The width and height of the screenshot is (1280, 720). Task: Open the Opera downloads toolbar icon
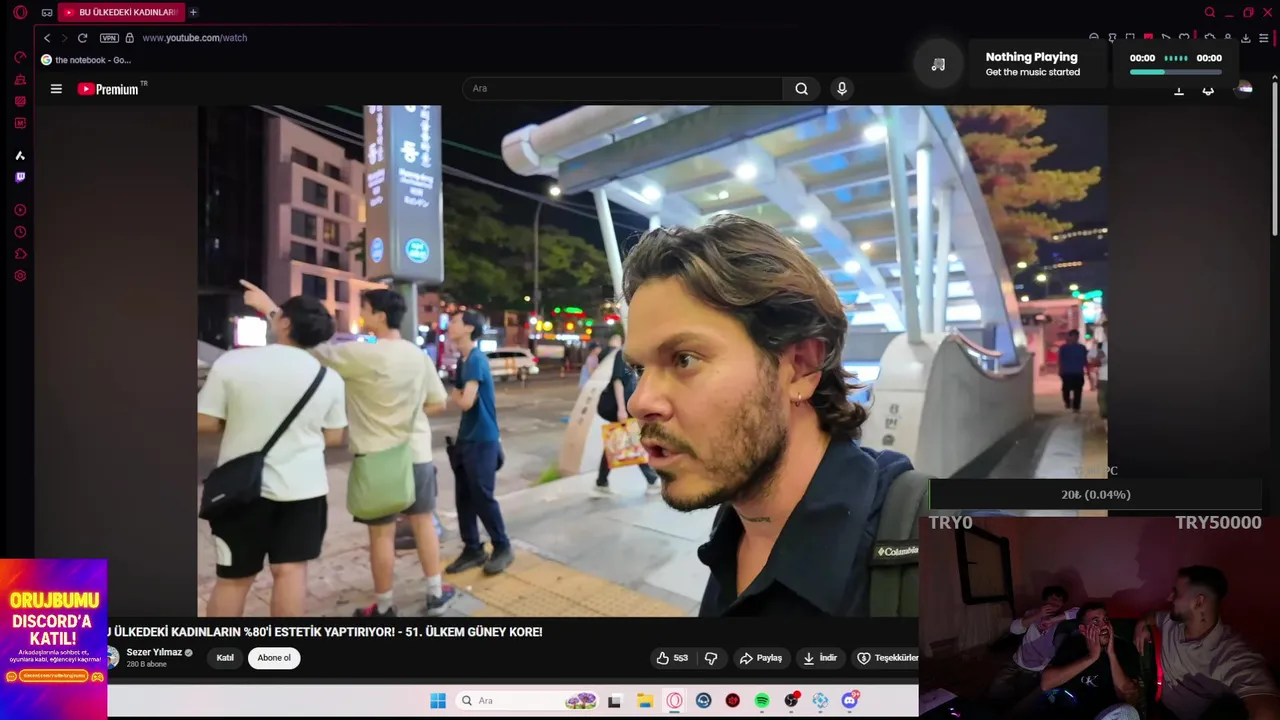(x=1245, y=38)
